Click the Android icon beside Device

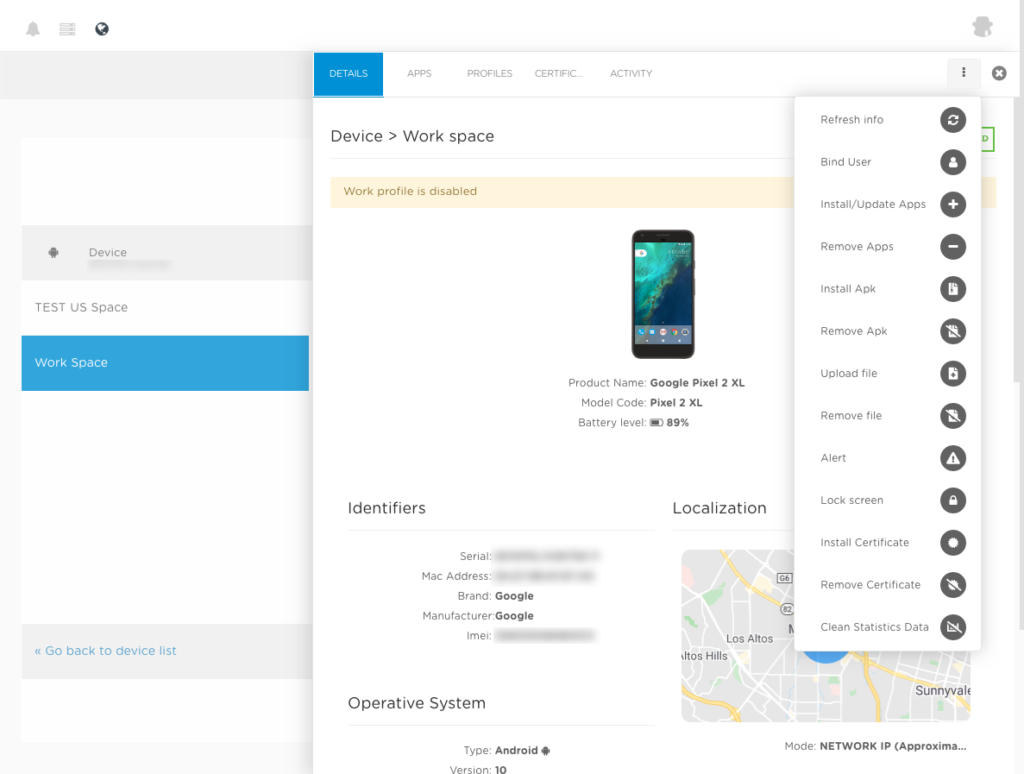pyautogui.click(x=54, y=253)
